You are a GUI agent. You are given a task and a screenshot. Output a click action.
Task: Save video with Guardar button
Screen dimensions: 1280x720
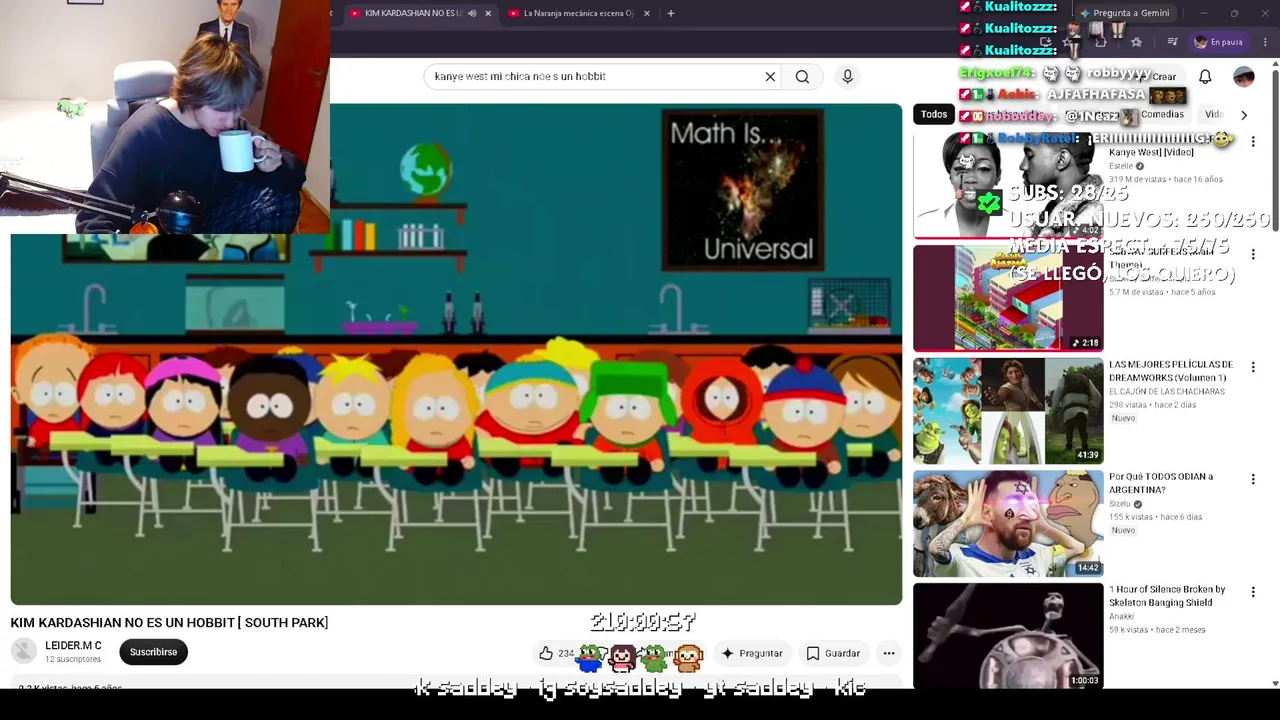[x=833, y=653]
